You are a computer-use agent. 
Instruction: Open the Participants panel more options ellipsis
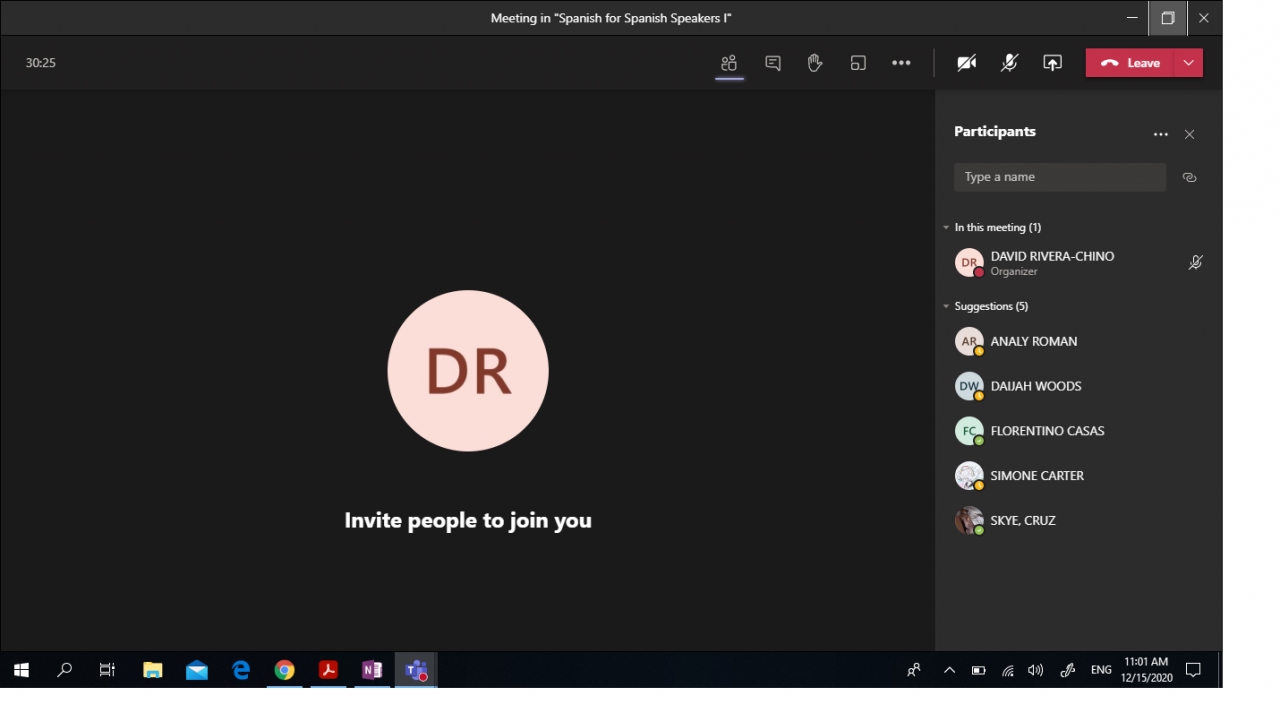(1160, 134)
